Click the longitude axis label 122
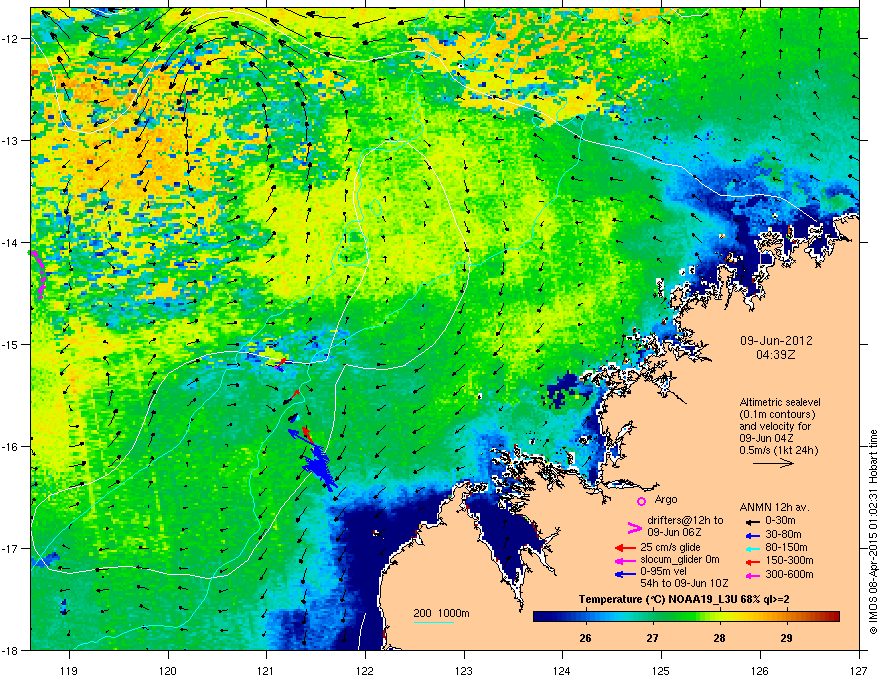 tap(365, 670)
